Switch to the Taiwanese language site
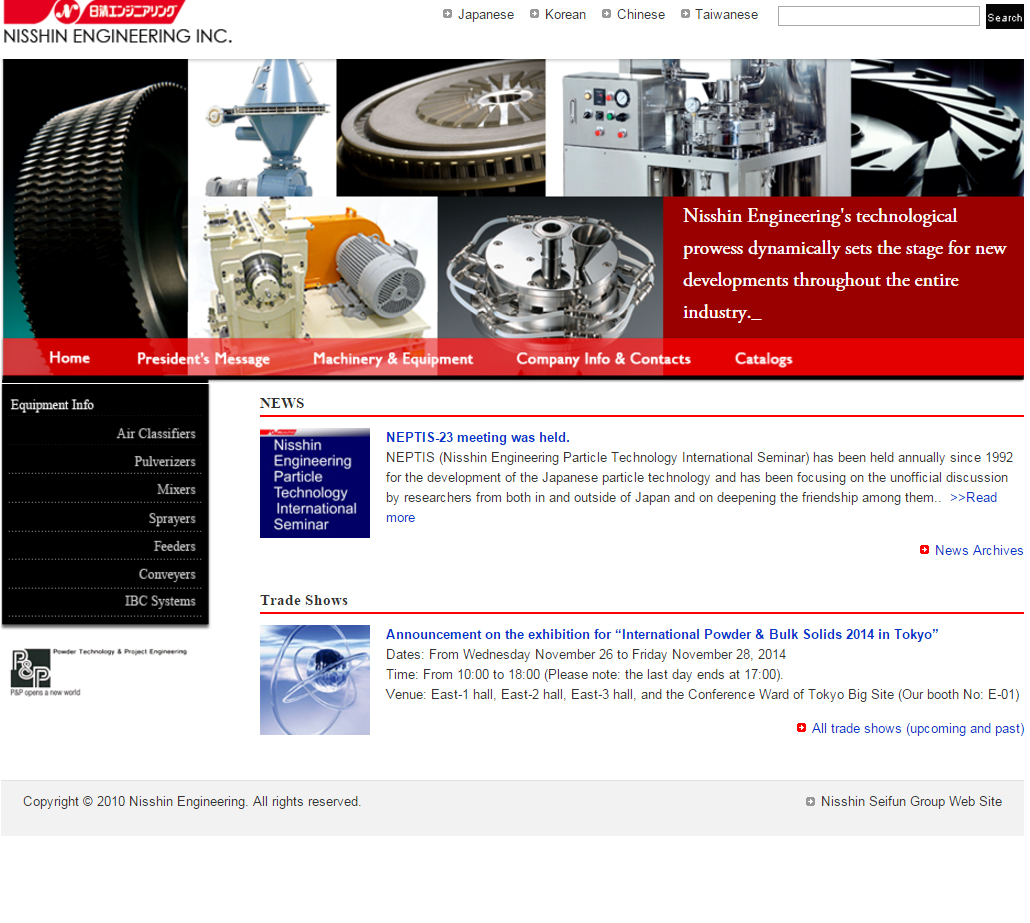Image resolution: width=1030 pixels, height=923 pixels. click(x=726, y=14)
